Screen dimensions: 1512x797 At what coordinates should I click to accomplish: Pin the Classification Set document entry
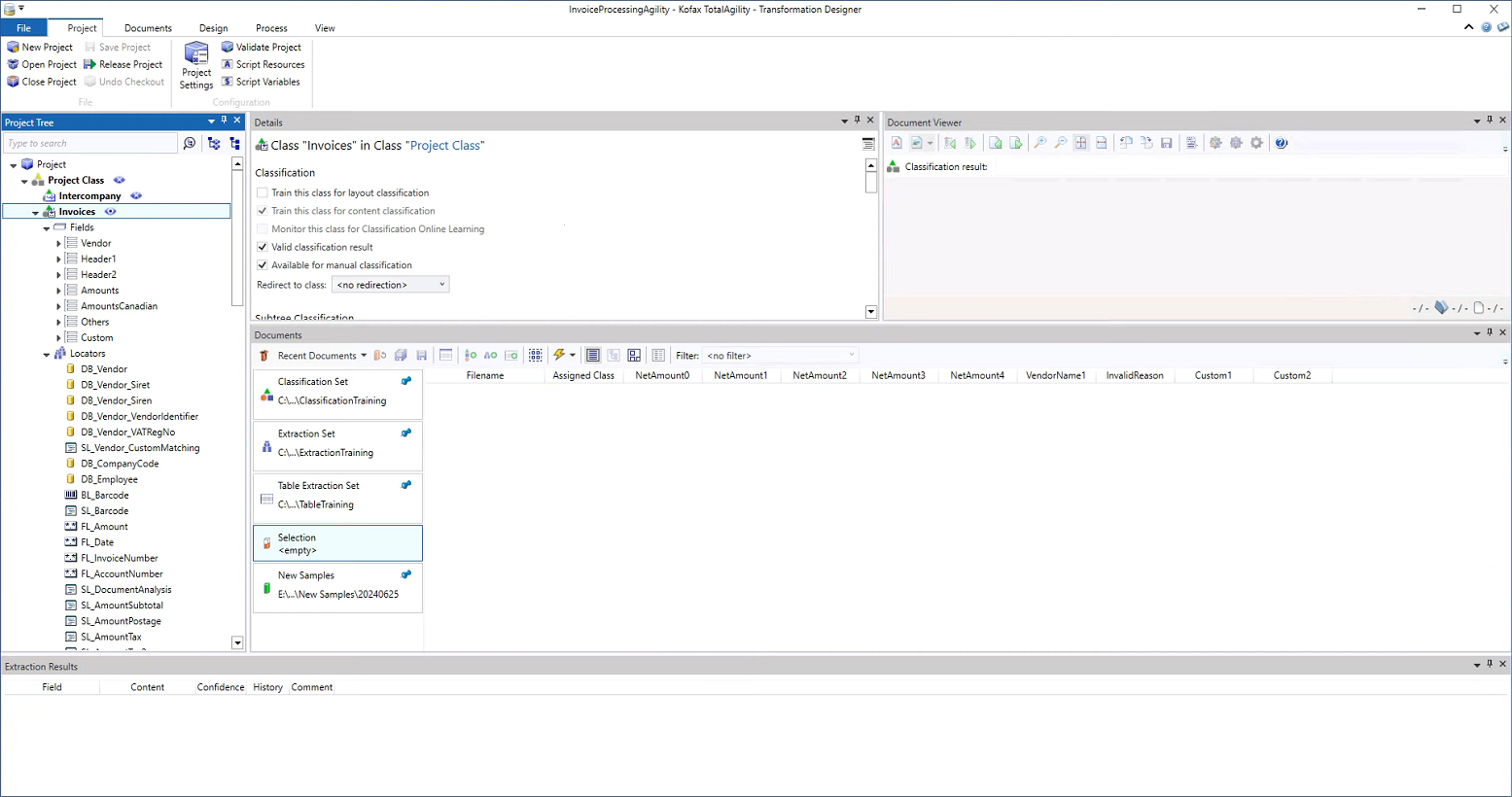click(x=406, y=381)
